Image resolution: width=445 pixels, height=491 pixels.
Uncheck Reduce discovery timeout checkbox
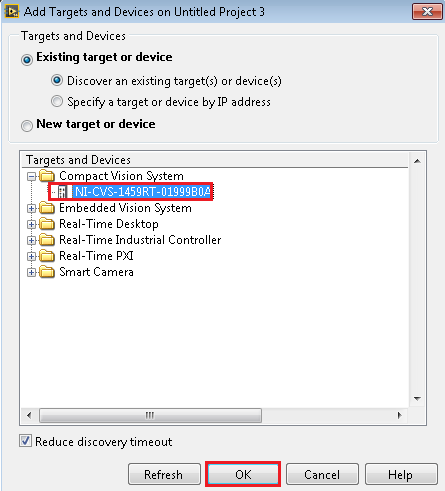point(25,441)
